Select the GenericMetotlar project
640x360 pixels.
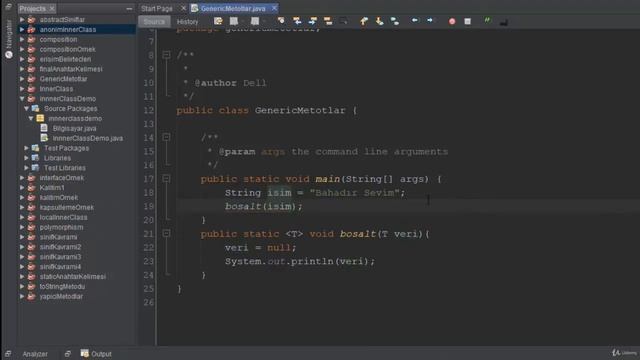tap(63, 79)
